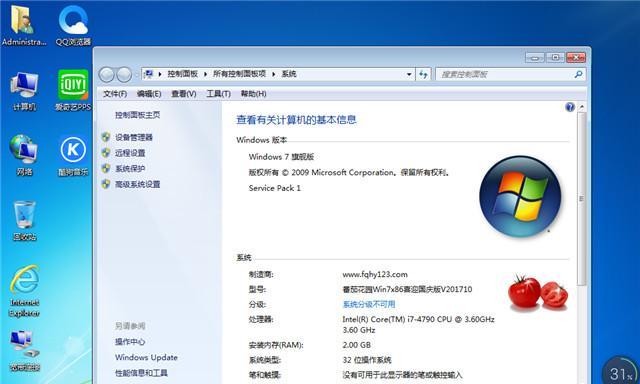Image resolution: width=640 pixels, height=384 pixels.
Task: Click the vertical scrollbar thumb in system window
Action: (x=582, y=199)
